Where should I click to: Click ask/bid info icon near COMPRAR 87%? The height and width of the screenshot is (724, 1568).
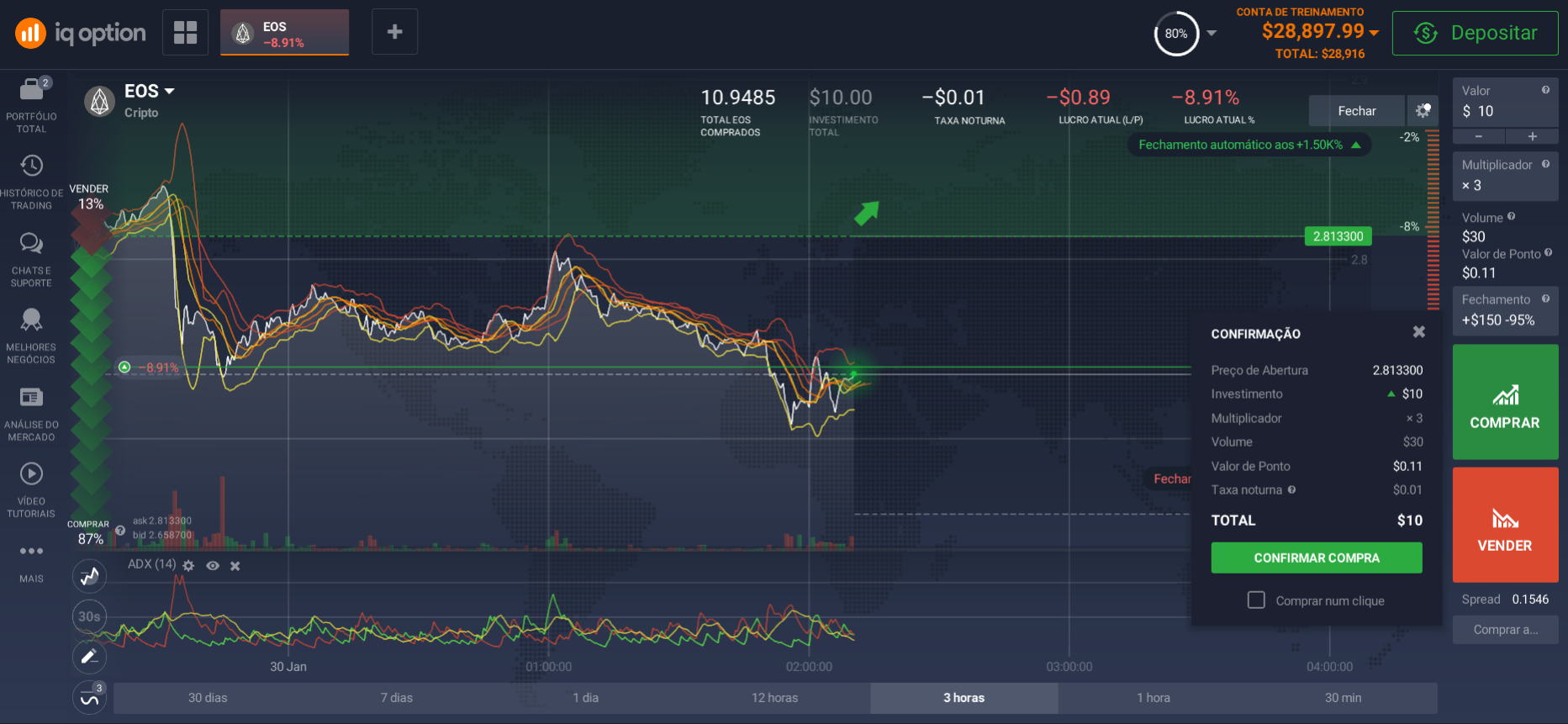point(120,531)
